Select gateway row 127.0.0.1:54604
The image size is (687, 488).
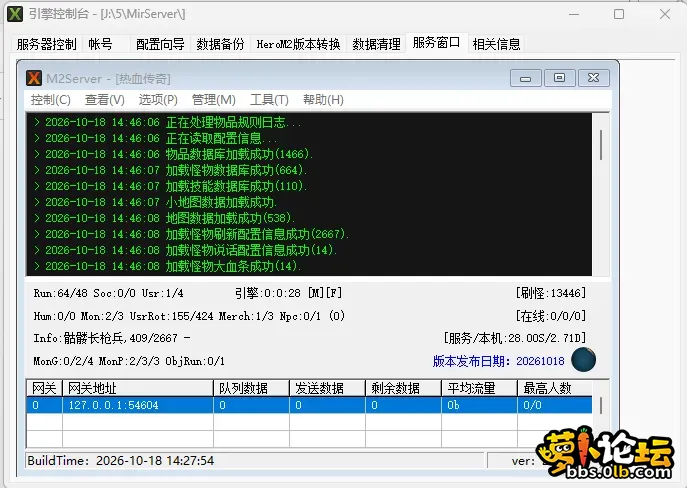(309, 405)
